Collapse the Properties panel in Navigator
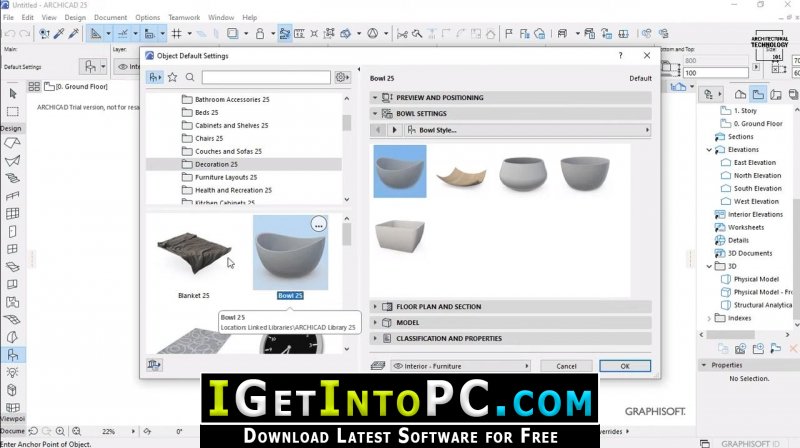The width and height of the screenshot is (800, 448). 704,365
